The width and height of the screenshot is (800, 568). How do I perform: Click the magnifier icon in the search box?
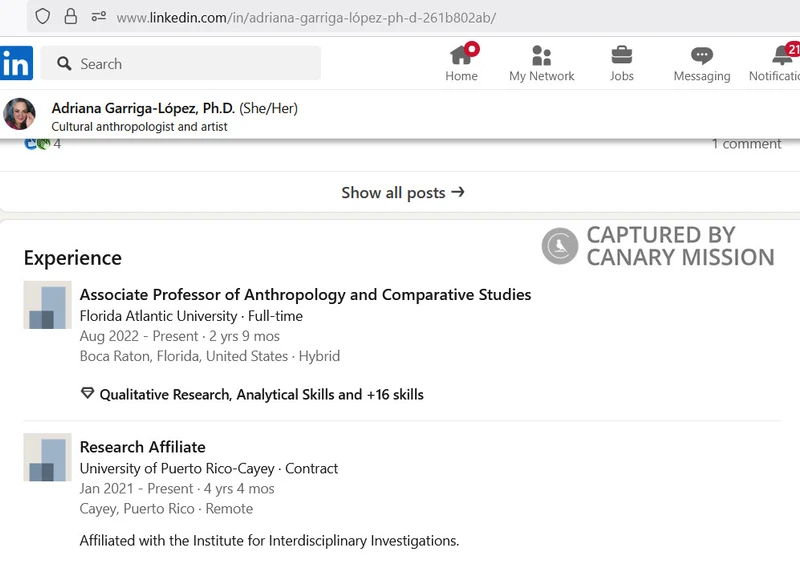[x=64, y=64]
